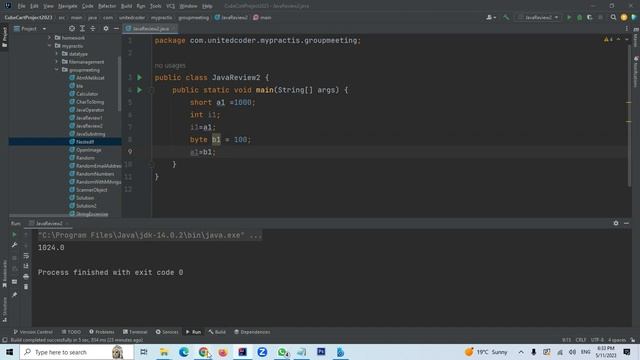Open JavaReview2 run configuration dropdown

(539, 18)
